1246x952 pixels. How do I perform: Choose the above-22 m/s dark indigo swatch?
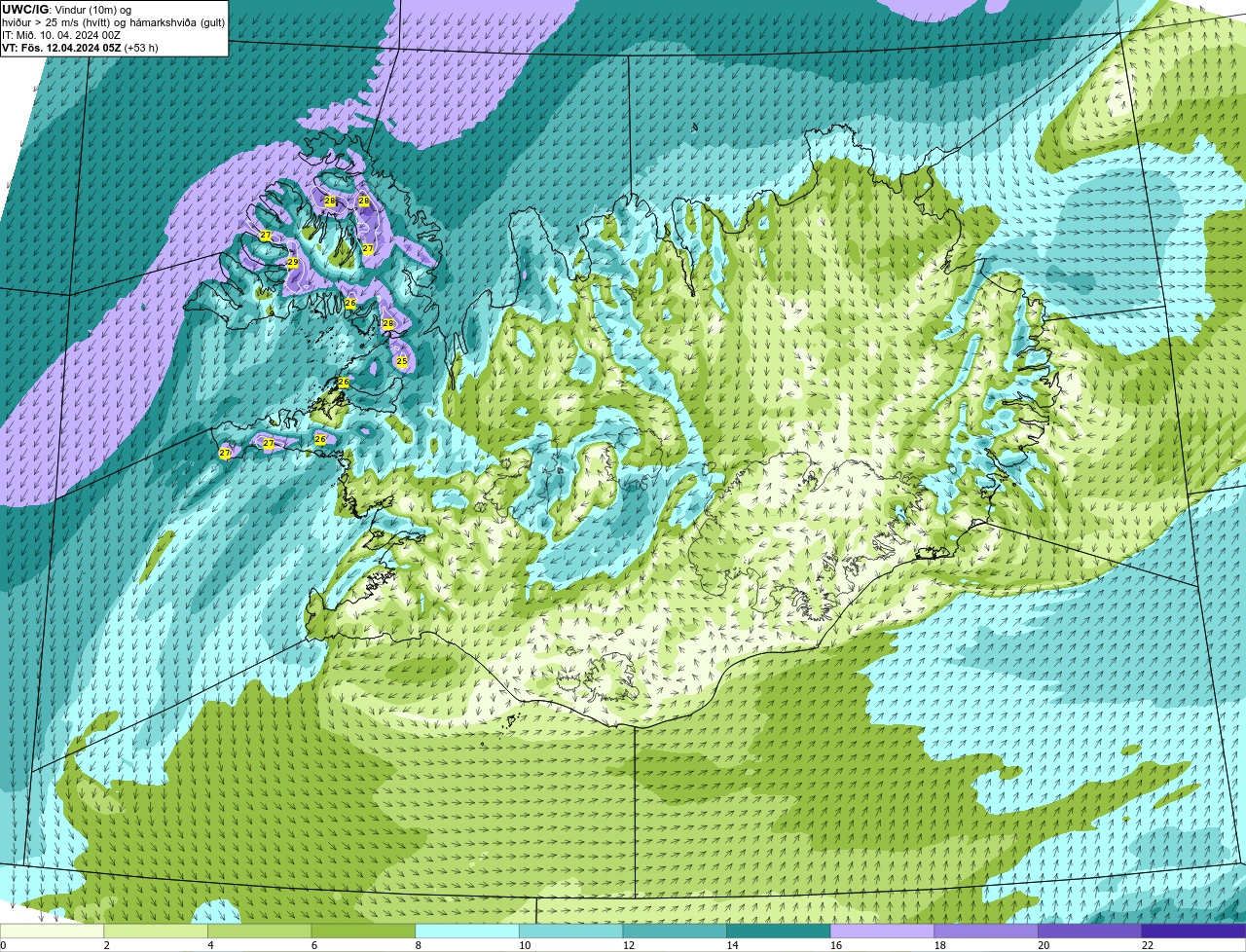point(1194,931)
